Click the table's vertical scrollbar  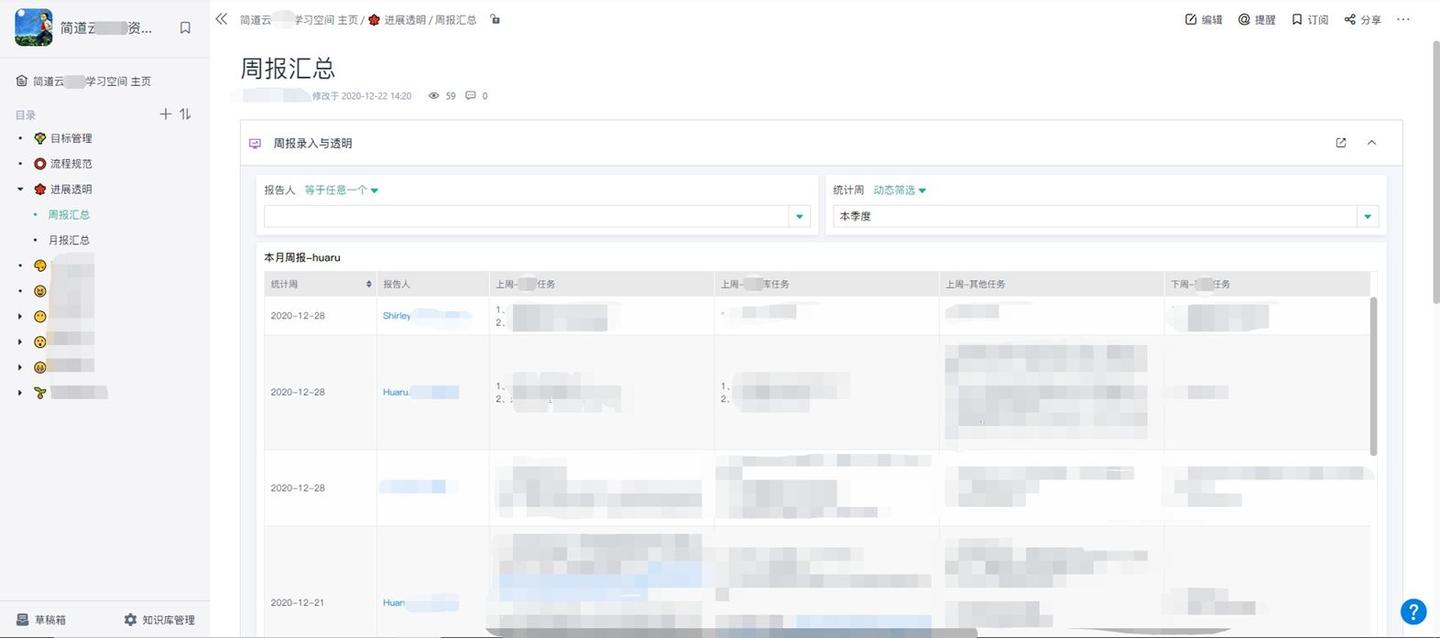coord(1373,376)
